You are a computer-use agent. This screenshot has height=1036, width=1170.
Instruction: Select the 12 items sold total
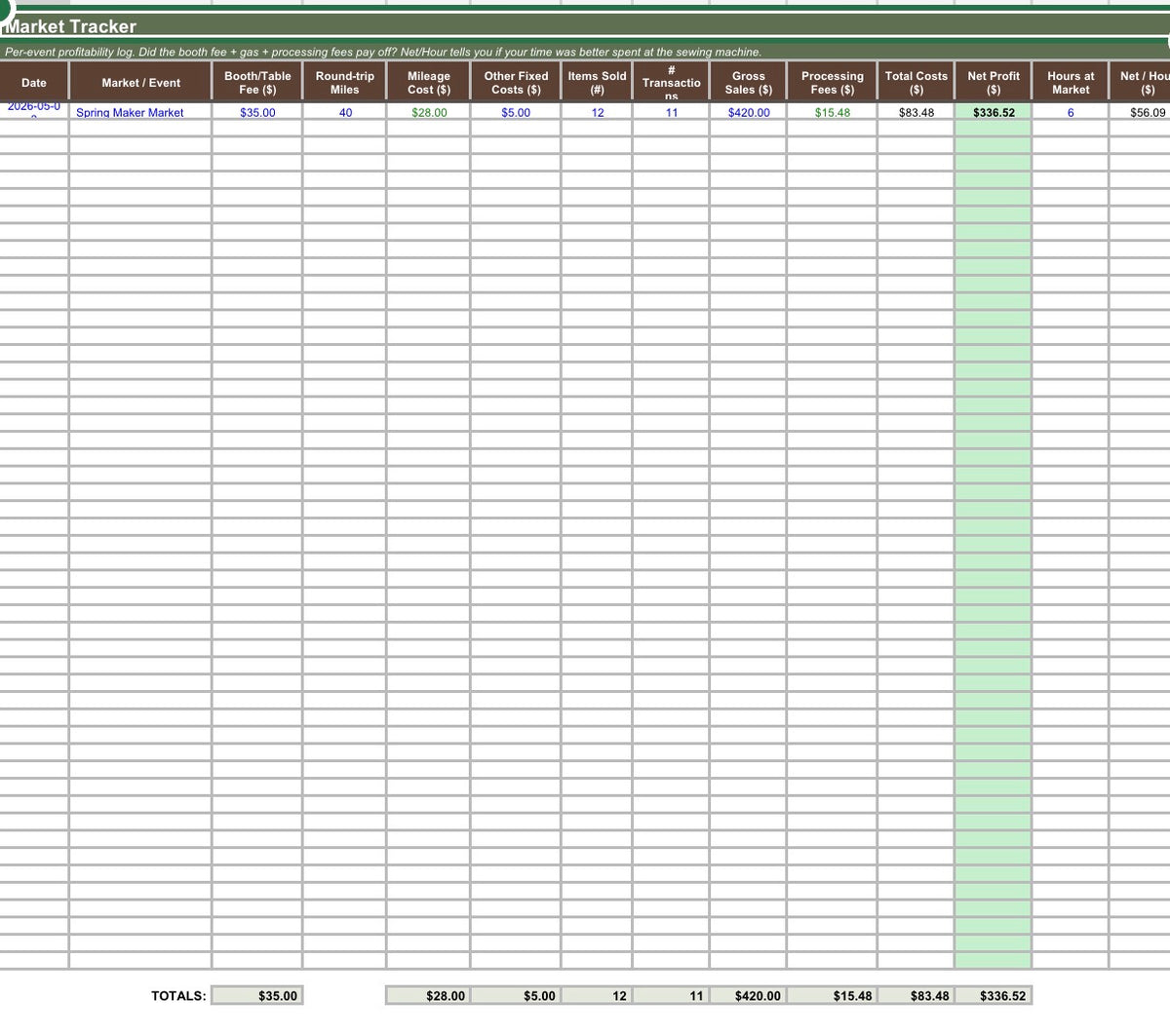coord(597,995)
